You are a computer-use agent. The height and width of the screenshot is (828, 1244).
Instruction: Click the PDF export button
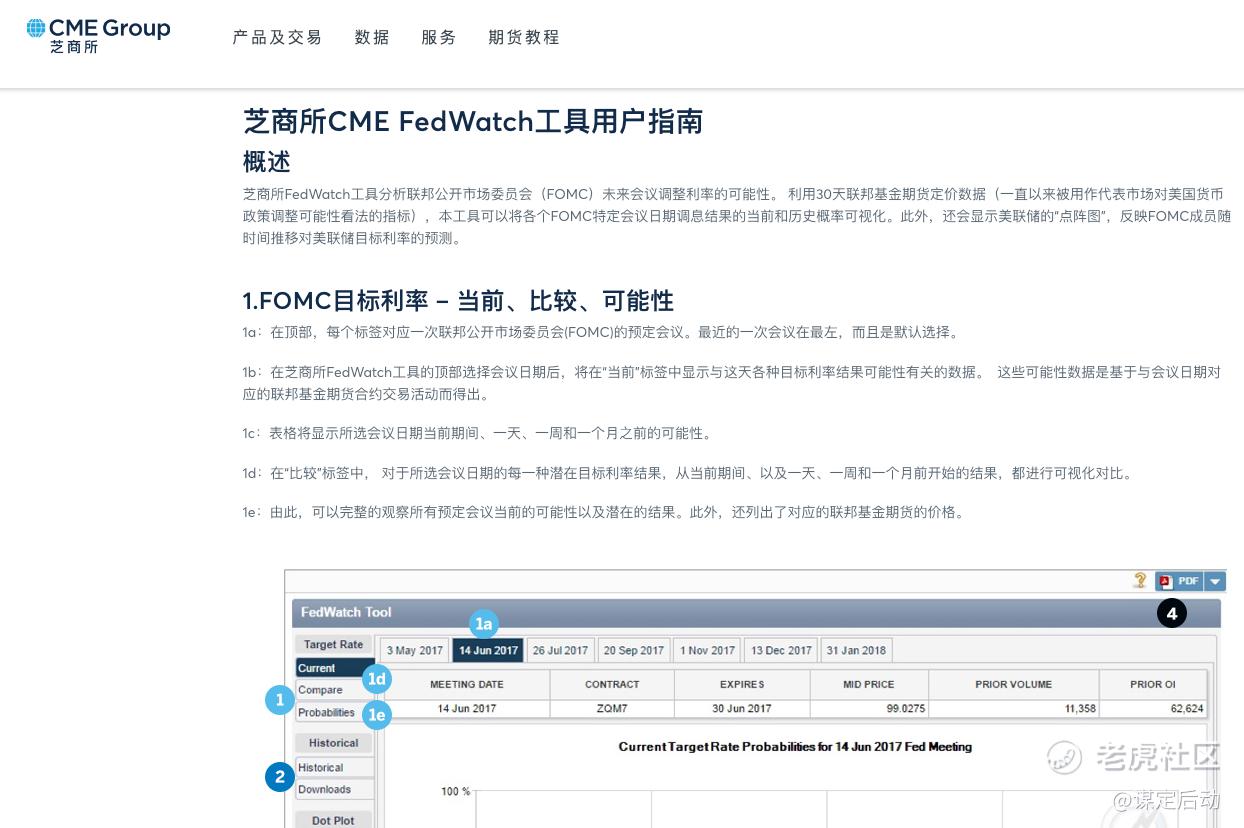point(1179,581)
